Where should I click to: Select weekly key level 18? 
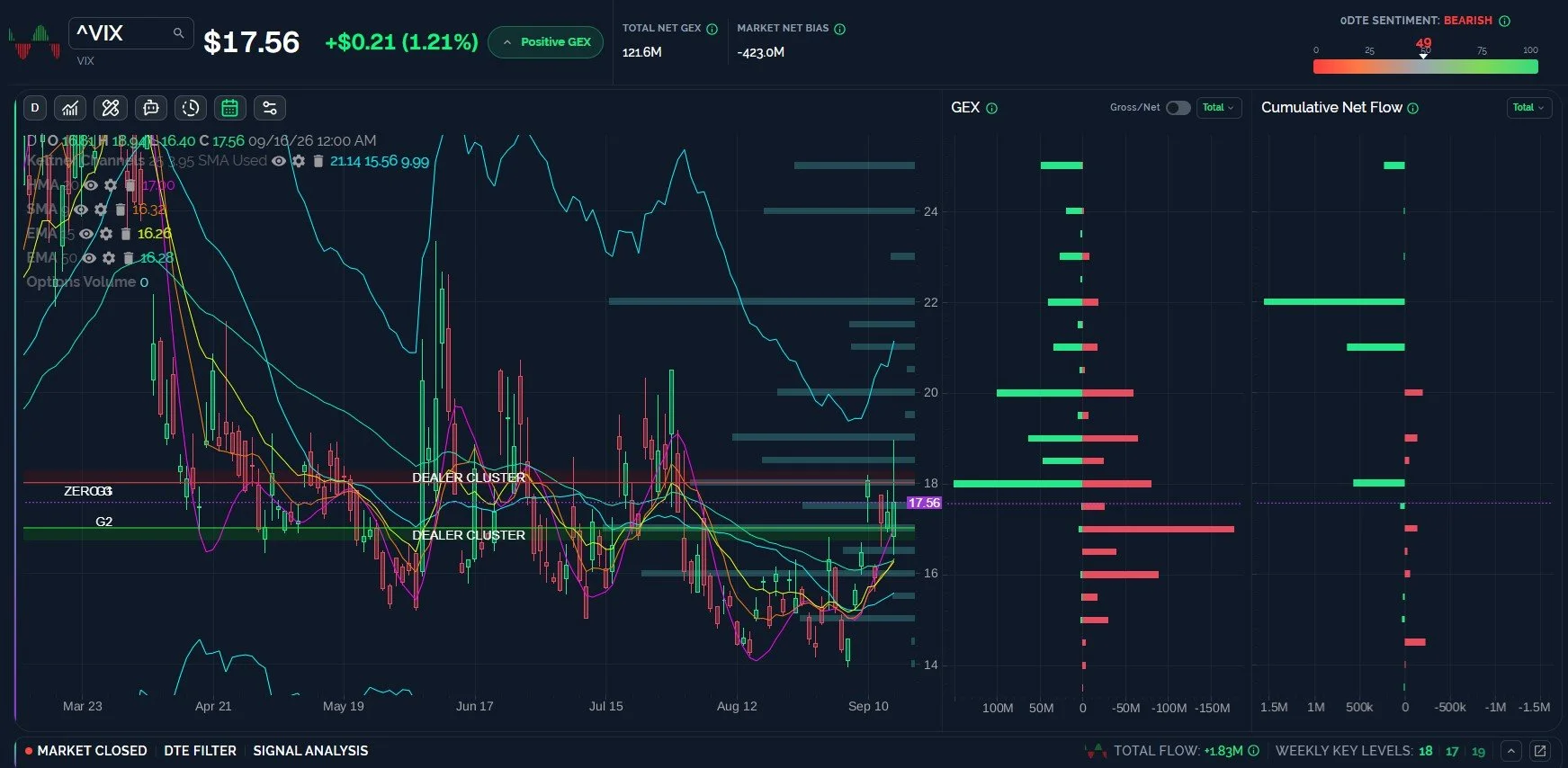[x=1426, y=751]
